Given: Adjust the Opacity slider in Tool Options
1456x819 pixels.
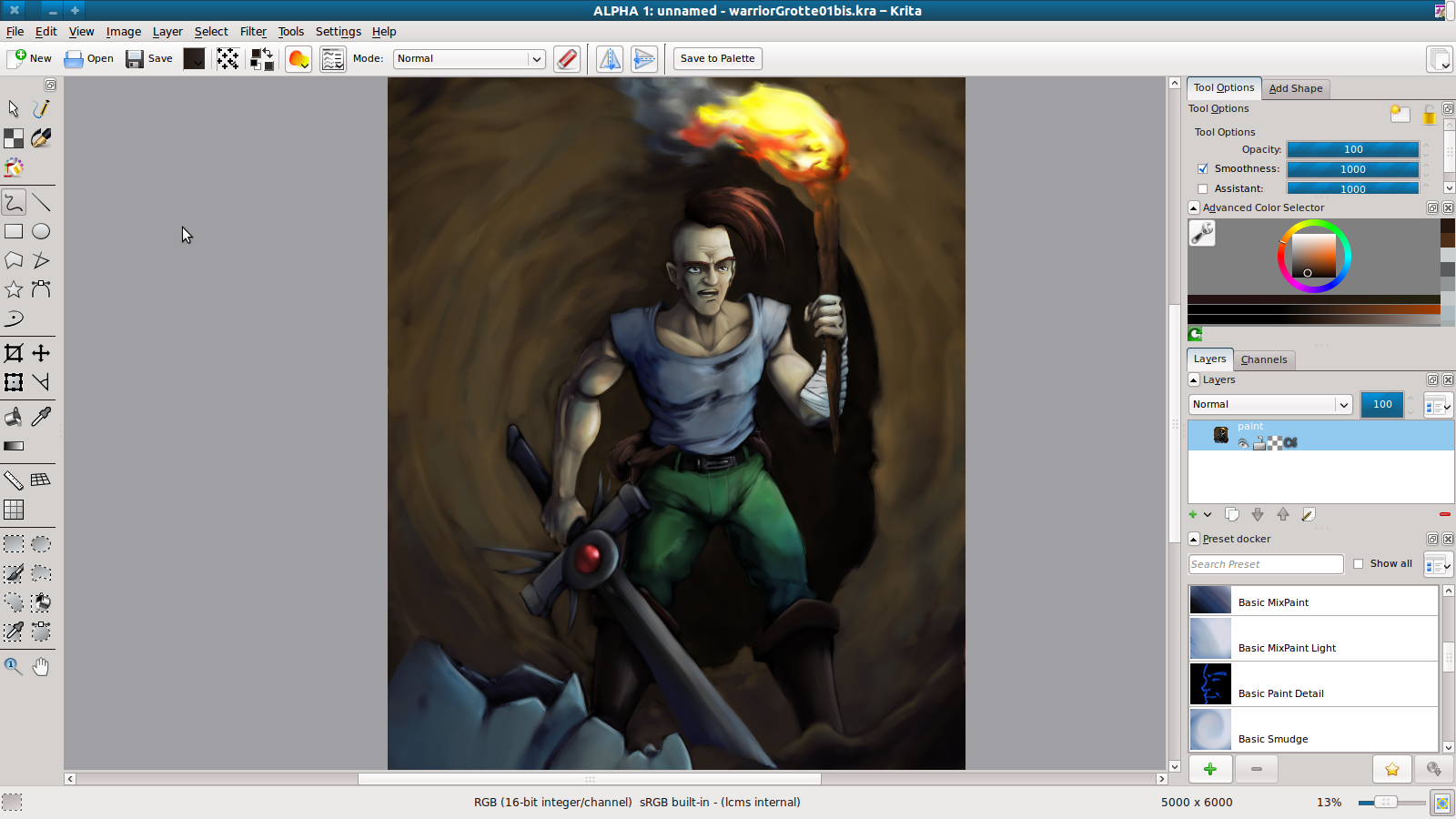Looking at the screenshot, I should [1352, 150].
